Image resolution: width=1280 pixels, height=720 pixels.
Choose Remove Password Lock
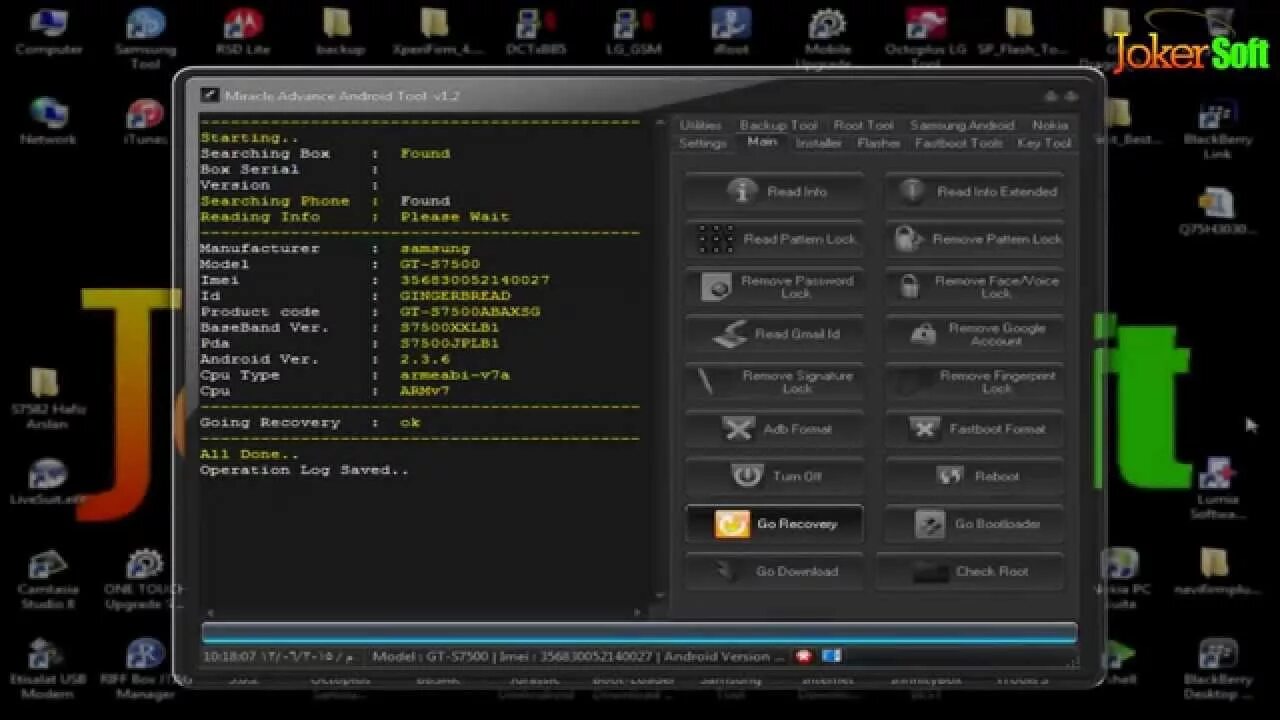(x=774, y=287)
